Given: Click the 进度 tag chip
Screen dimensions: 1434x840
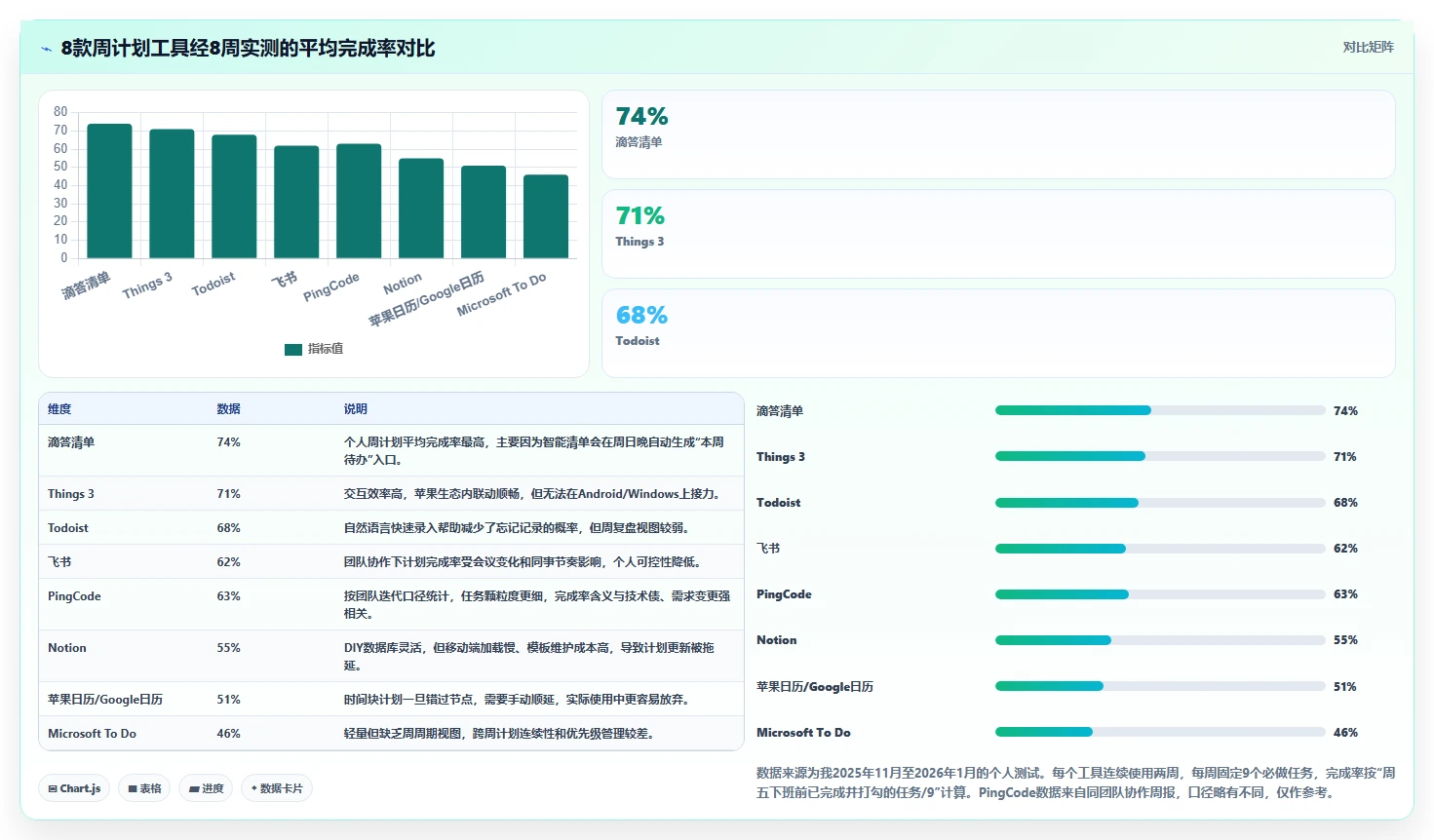Looking at the screenshot, I should pyautogui.click(x=206, y=788).
